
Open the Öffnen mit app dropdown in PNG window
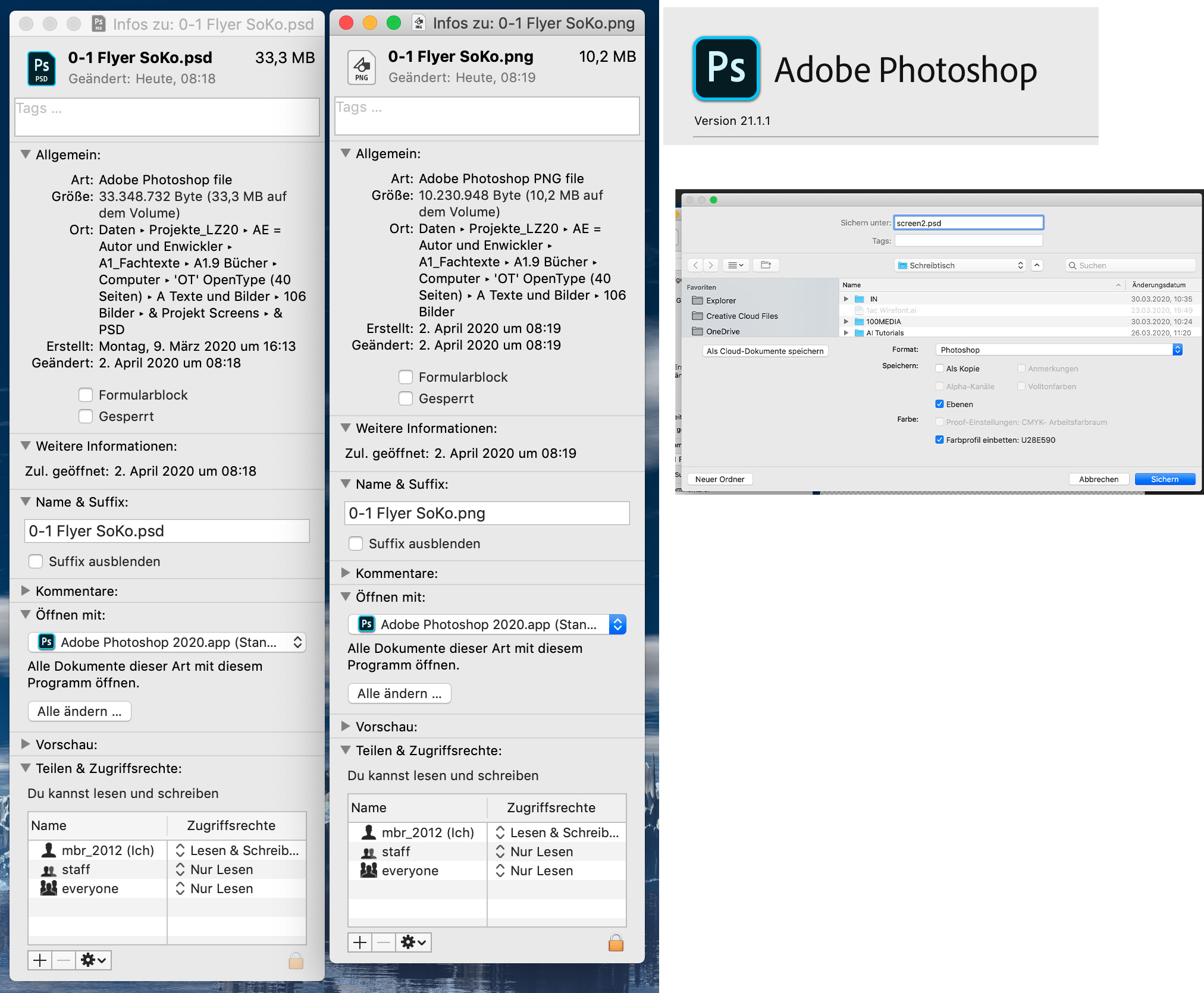tap(487, 624)
